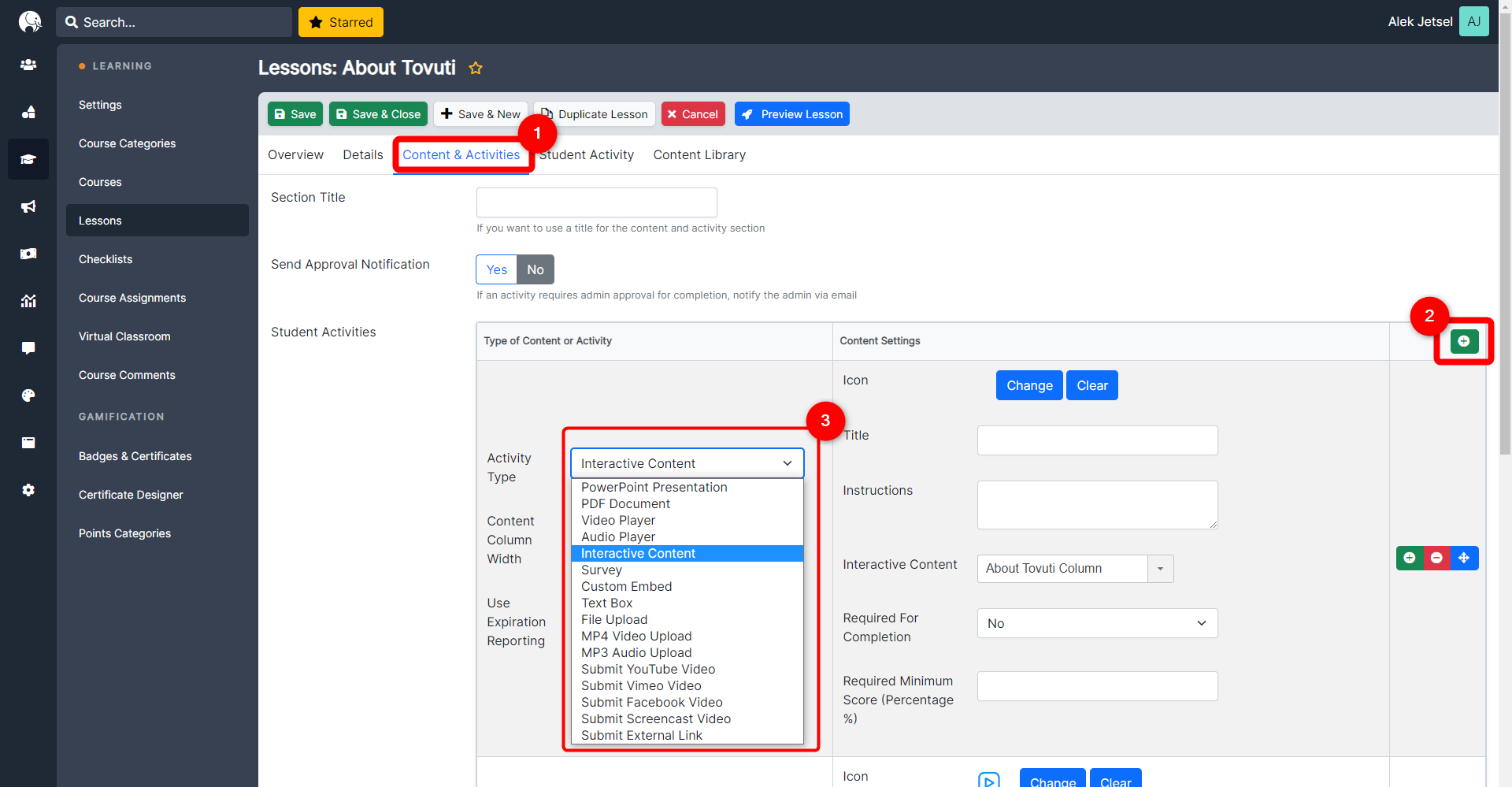Click the Save & Close button

coord(378,114)
